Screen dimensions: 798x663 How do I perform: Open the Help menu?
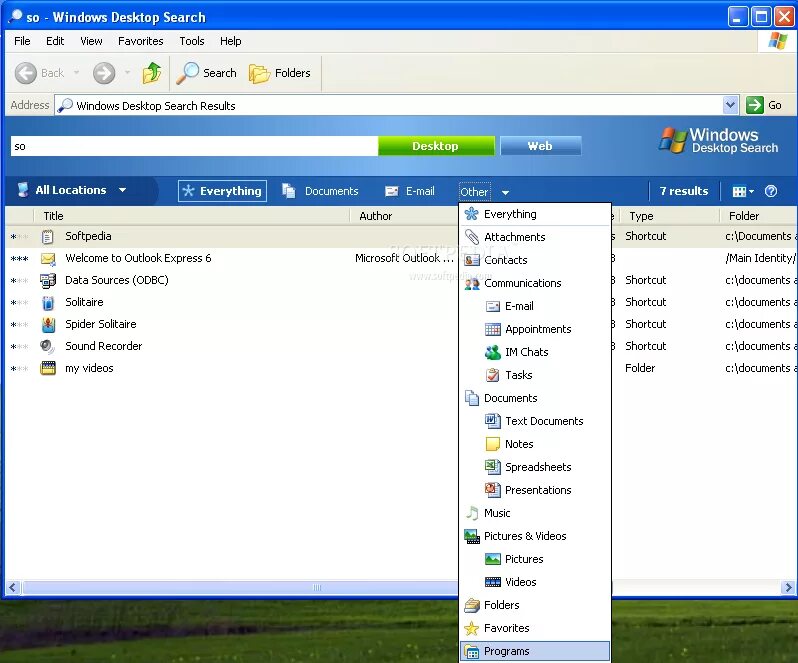[x=231, y=41]
